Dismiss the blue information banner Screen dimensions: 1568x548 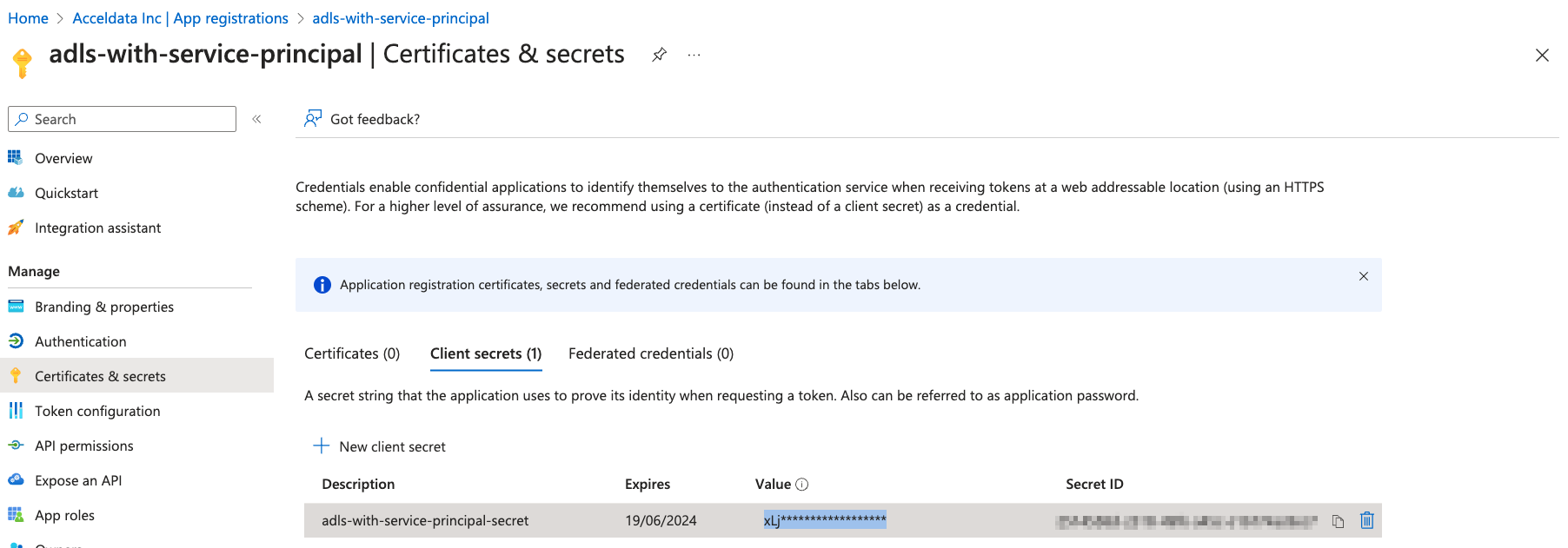(x=1364, y=276)
